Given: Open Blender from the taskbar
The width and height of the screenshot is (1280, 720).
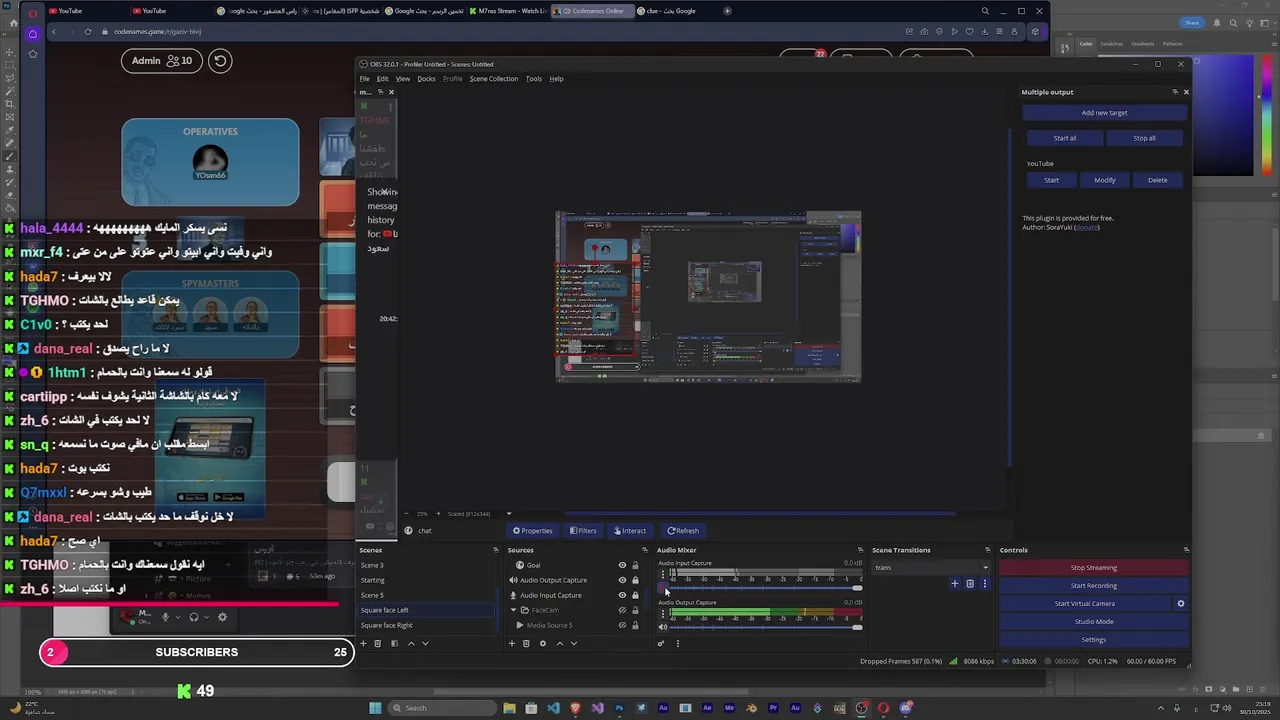Looking at the screenshot, I should [x=752, y=708].
